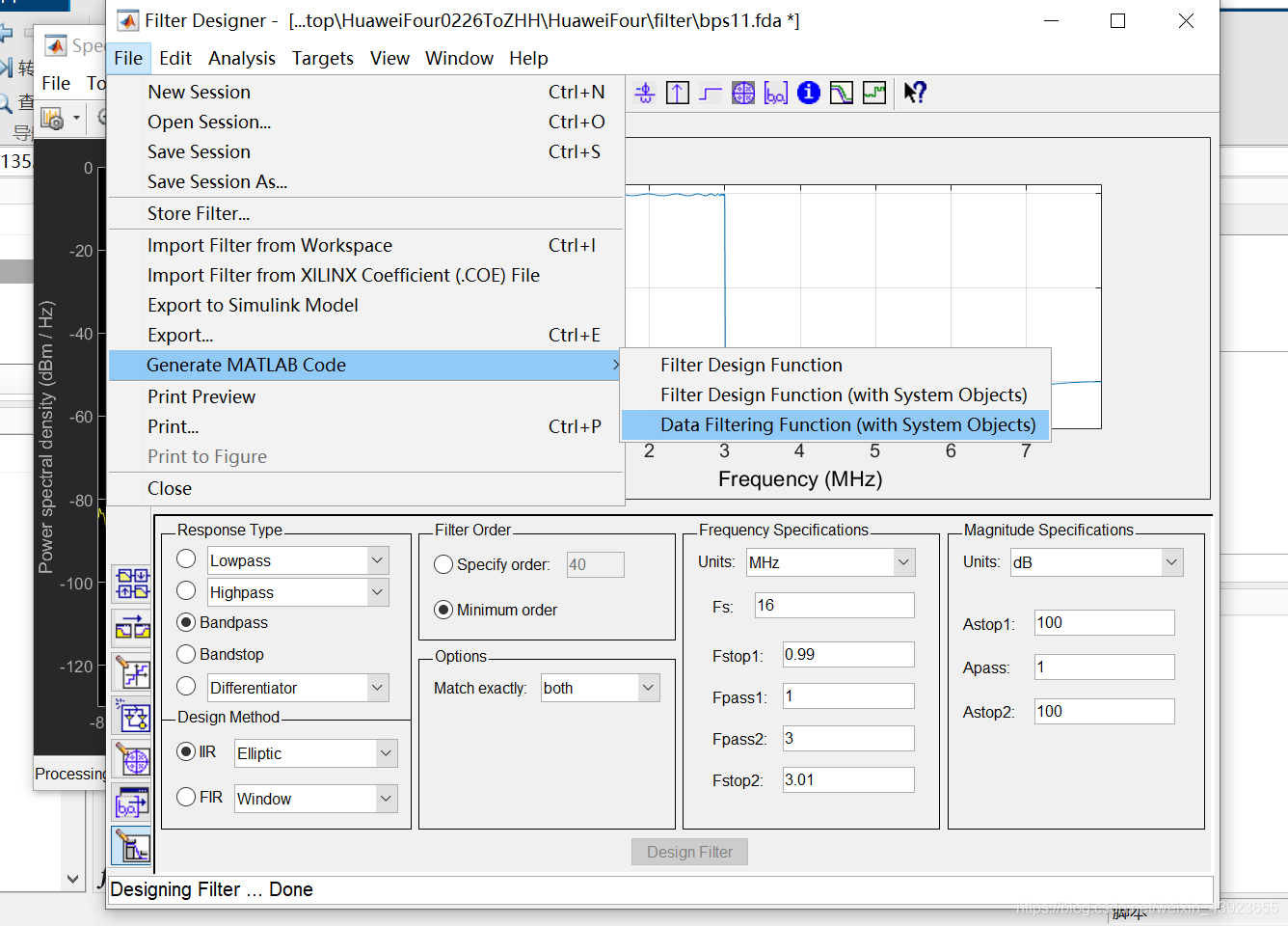This screenshot has height=926, width=1288.
Task: View the Filter Coefficients [b,a]
Action: pyautogui.click(x=776, y=93)
